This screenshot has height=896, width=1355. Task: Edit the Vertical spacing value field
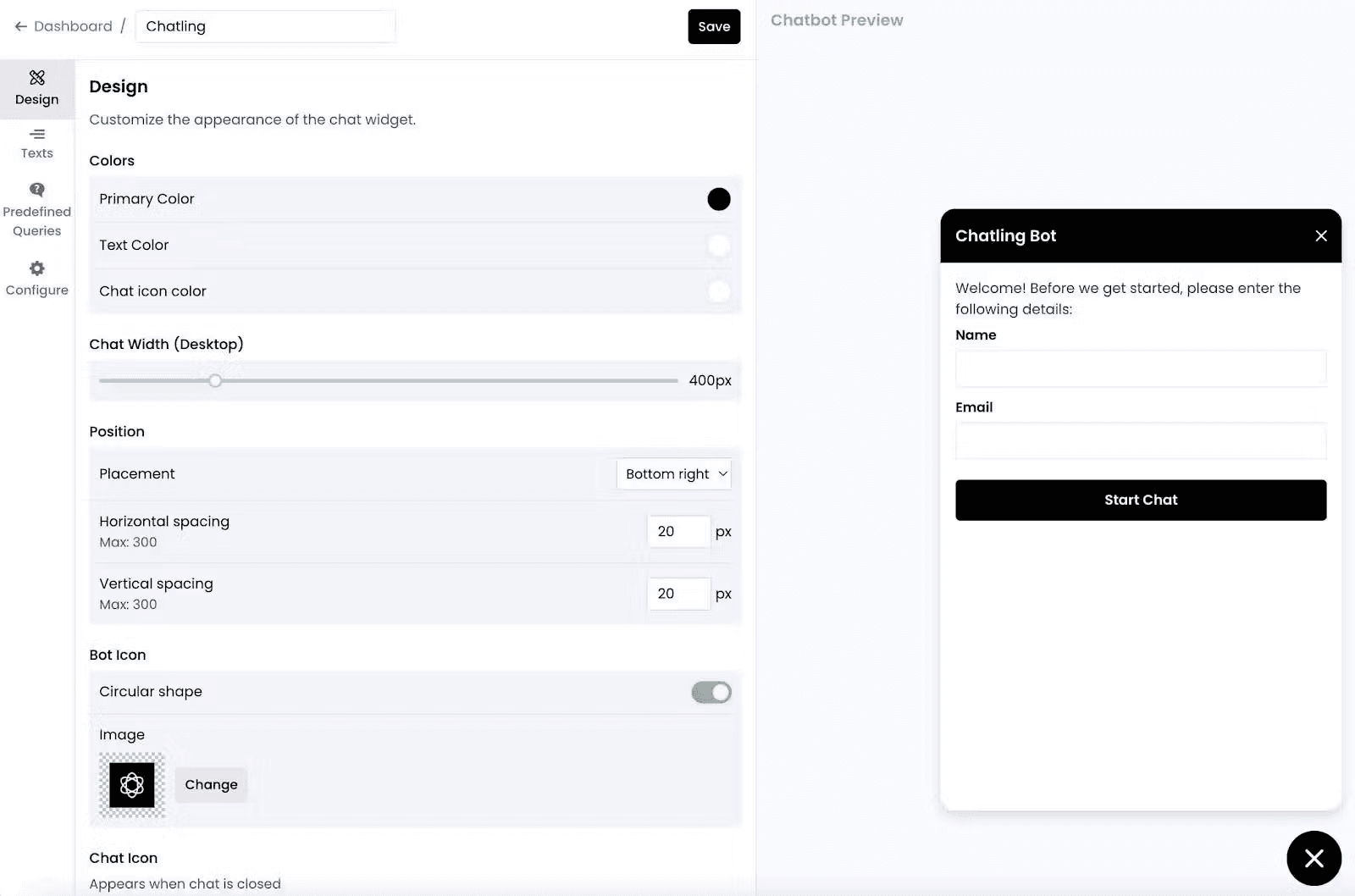click(x=678, y=594)
